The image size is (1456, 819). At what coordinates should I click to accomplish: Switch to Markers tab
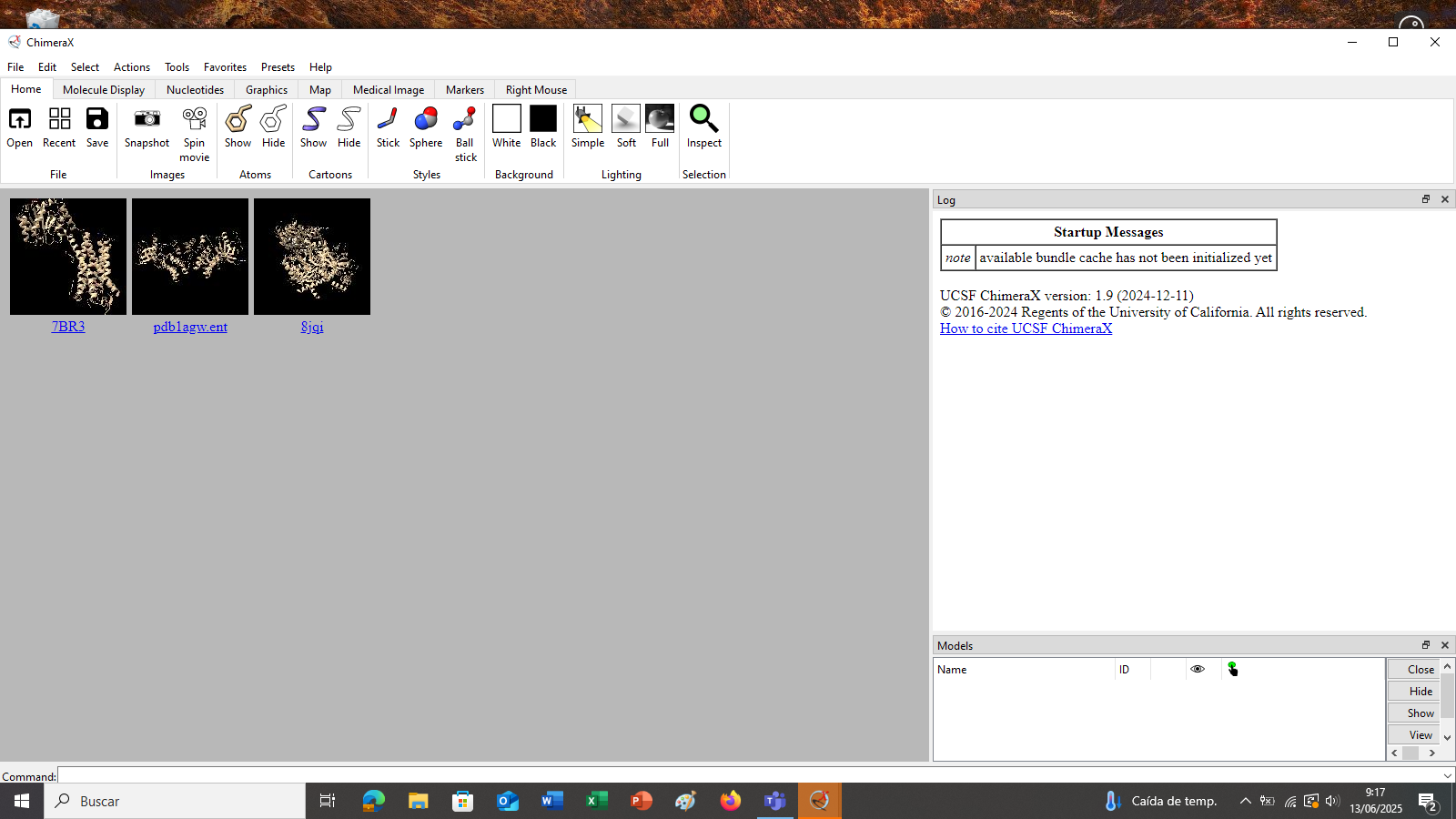click(465, 90)
